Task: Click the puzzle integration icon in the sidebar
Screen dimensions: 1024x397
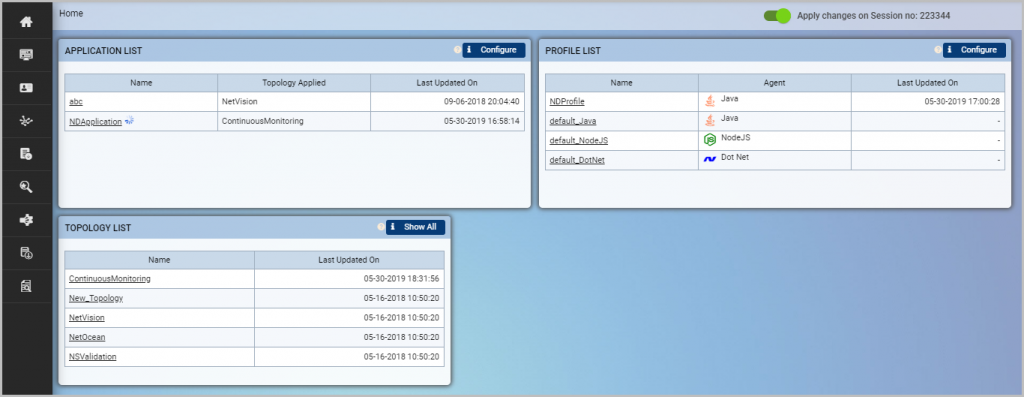Action: pyautogui.click(x=26, y=220)
